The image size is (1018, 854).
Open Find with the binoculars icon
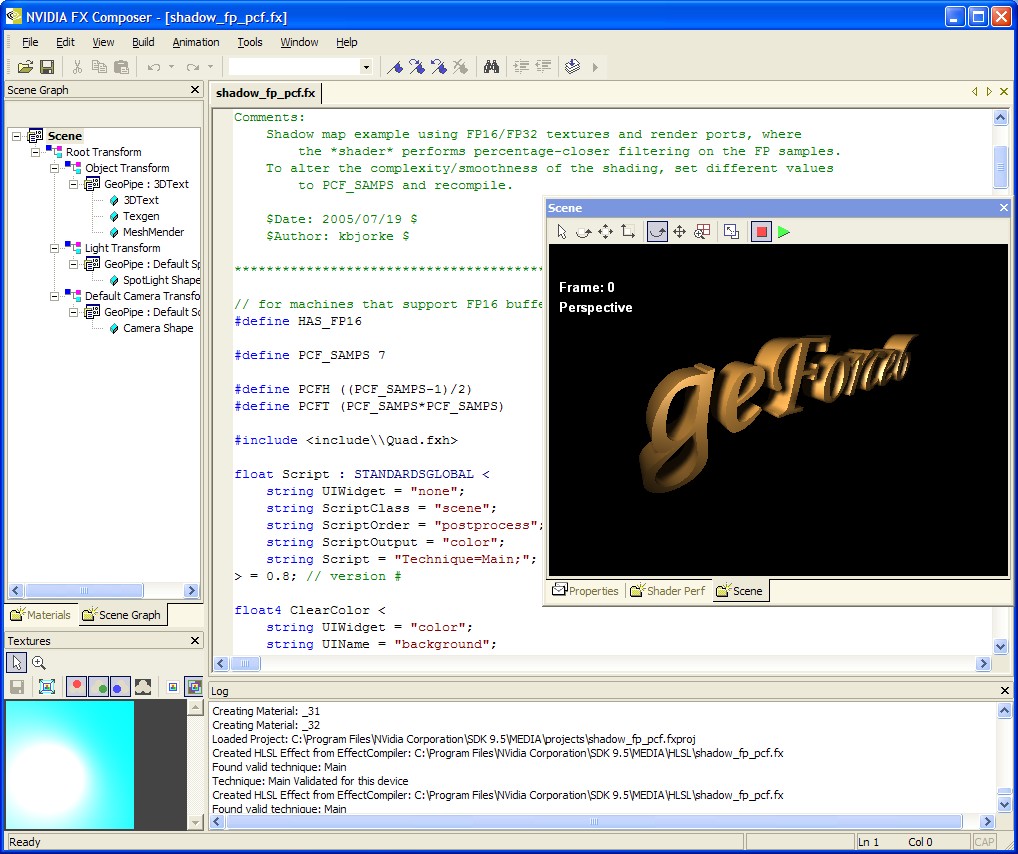click(x=491, y=67)
